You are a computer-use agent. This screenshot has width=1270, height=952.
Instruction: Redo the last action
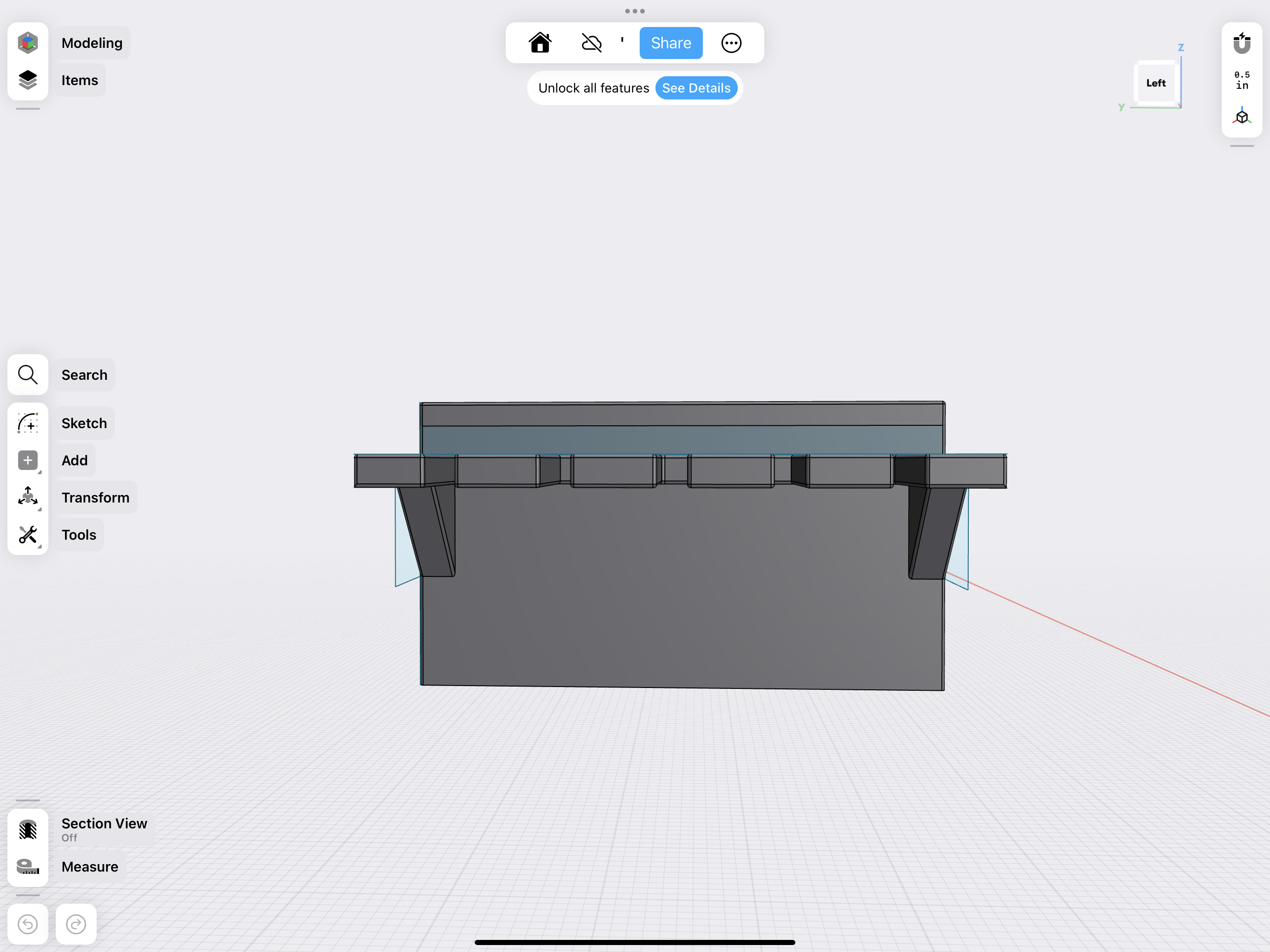point(76,923)
